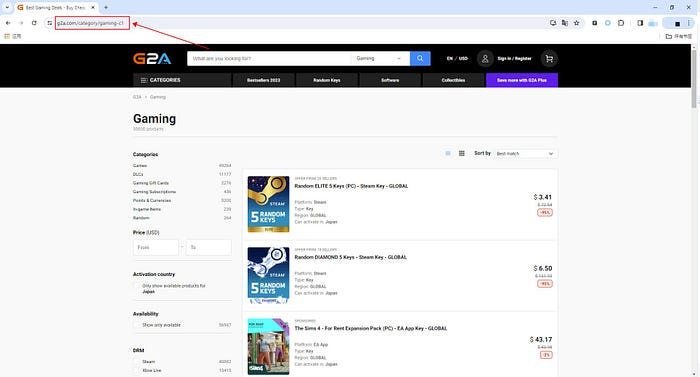
Task: Click the price From input field
Action: pos(156,247)
